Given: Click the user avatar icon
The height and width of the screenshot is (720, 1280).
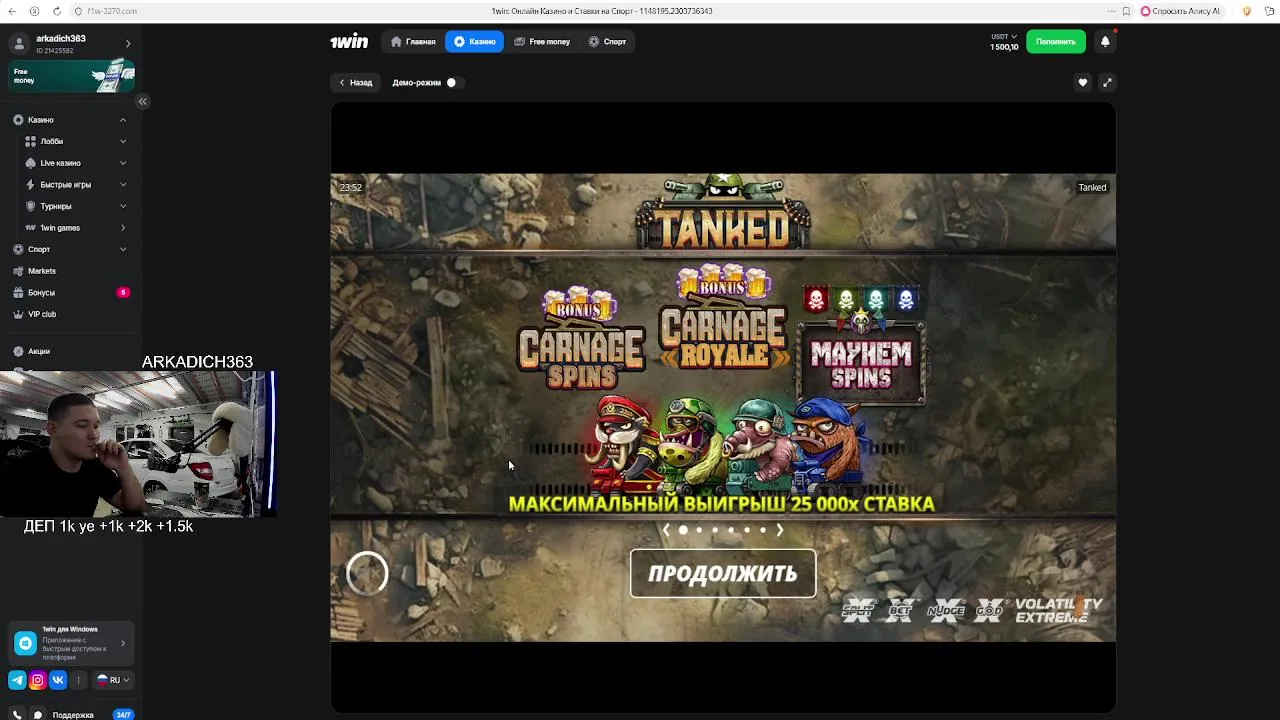Looking at the screenshot, I should pos(19,44).
